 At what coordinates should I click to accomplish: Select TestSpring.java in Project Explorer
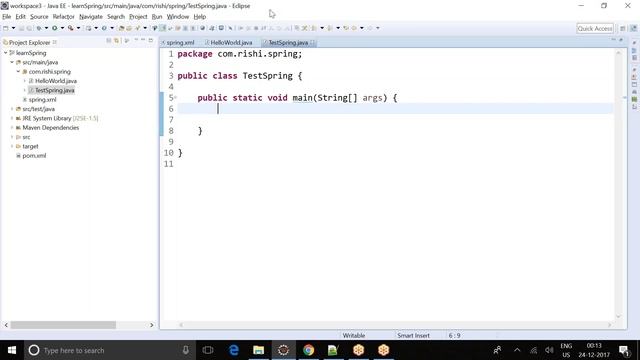55,90
